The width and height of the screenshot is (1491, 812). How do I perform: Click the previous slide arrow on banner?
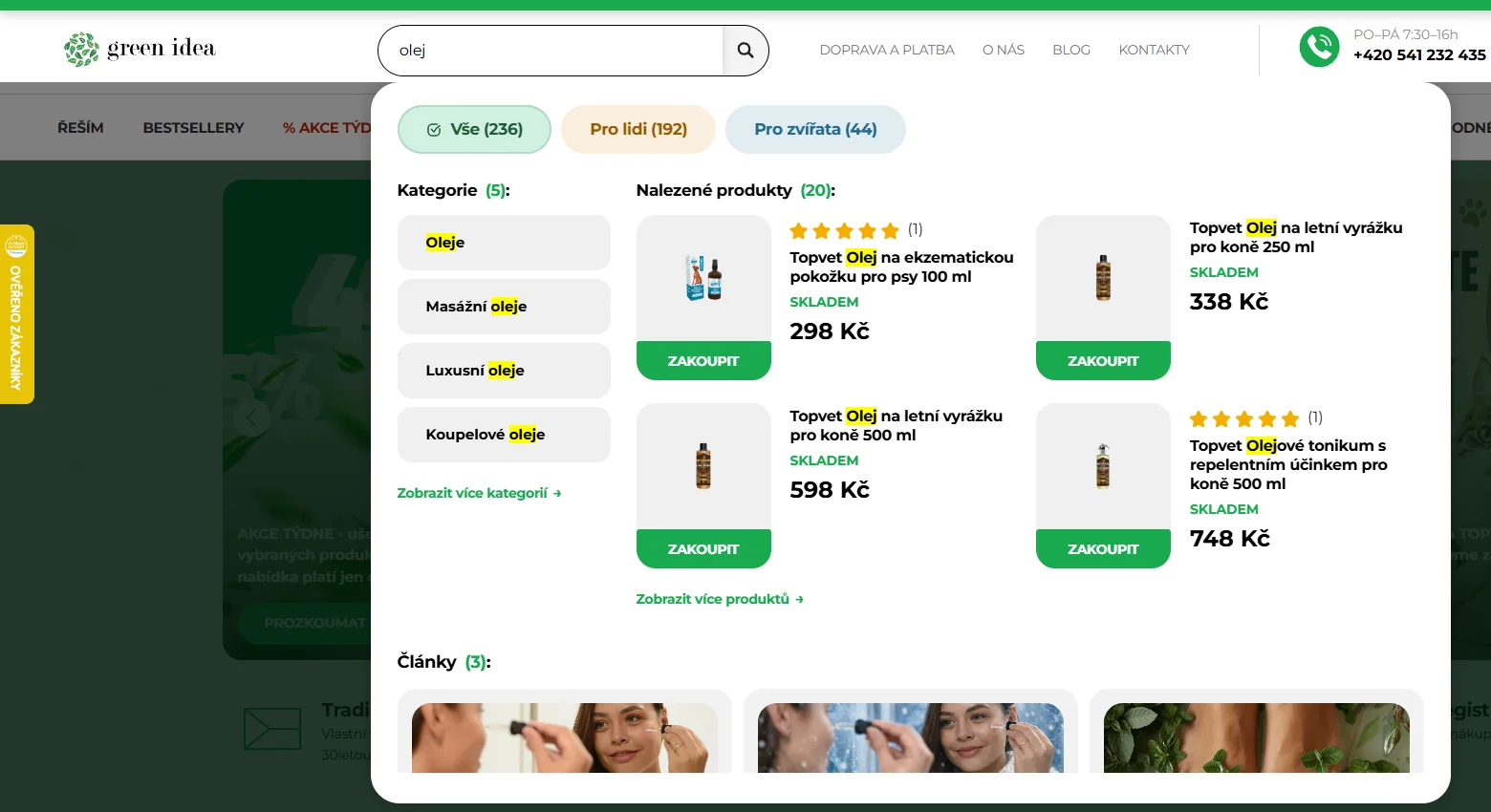pyautogui.click(x=251, y=417)
